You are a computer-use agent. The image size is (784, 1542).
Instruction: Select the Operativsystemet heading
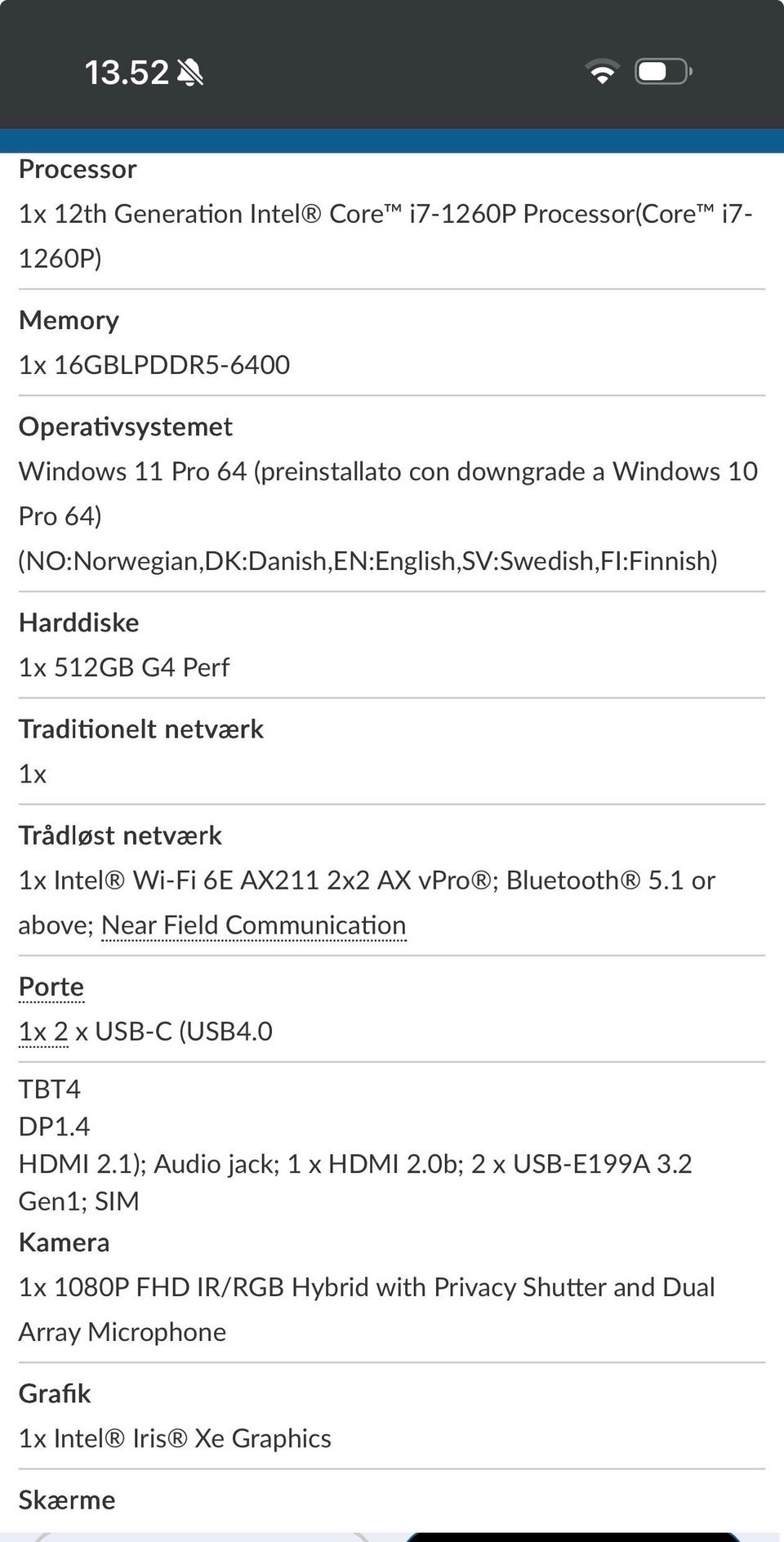125,426
